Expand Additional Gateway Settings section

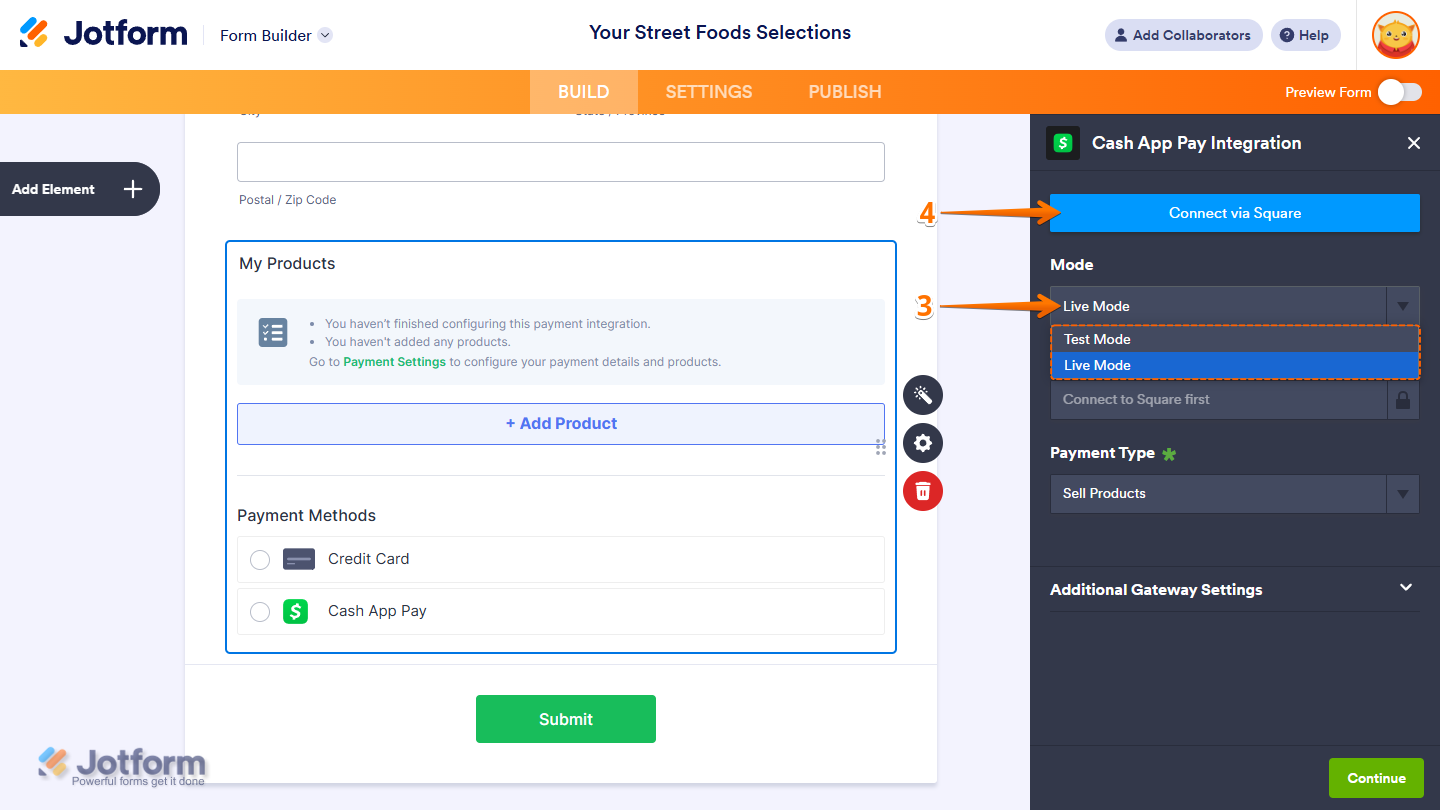pos(1235,589)
